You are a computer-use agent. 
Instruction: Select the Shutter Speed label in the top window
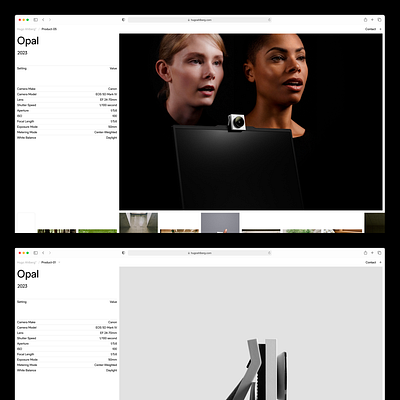(26, 105)
